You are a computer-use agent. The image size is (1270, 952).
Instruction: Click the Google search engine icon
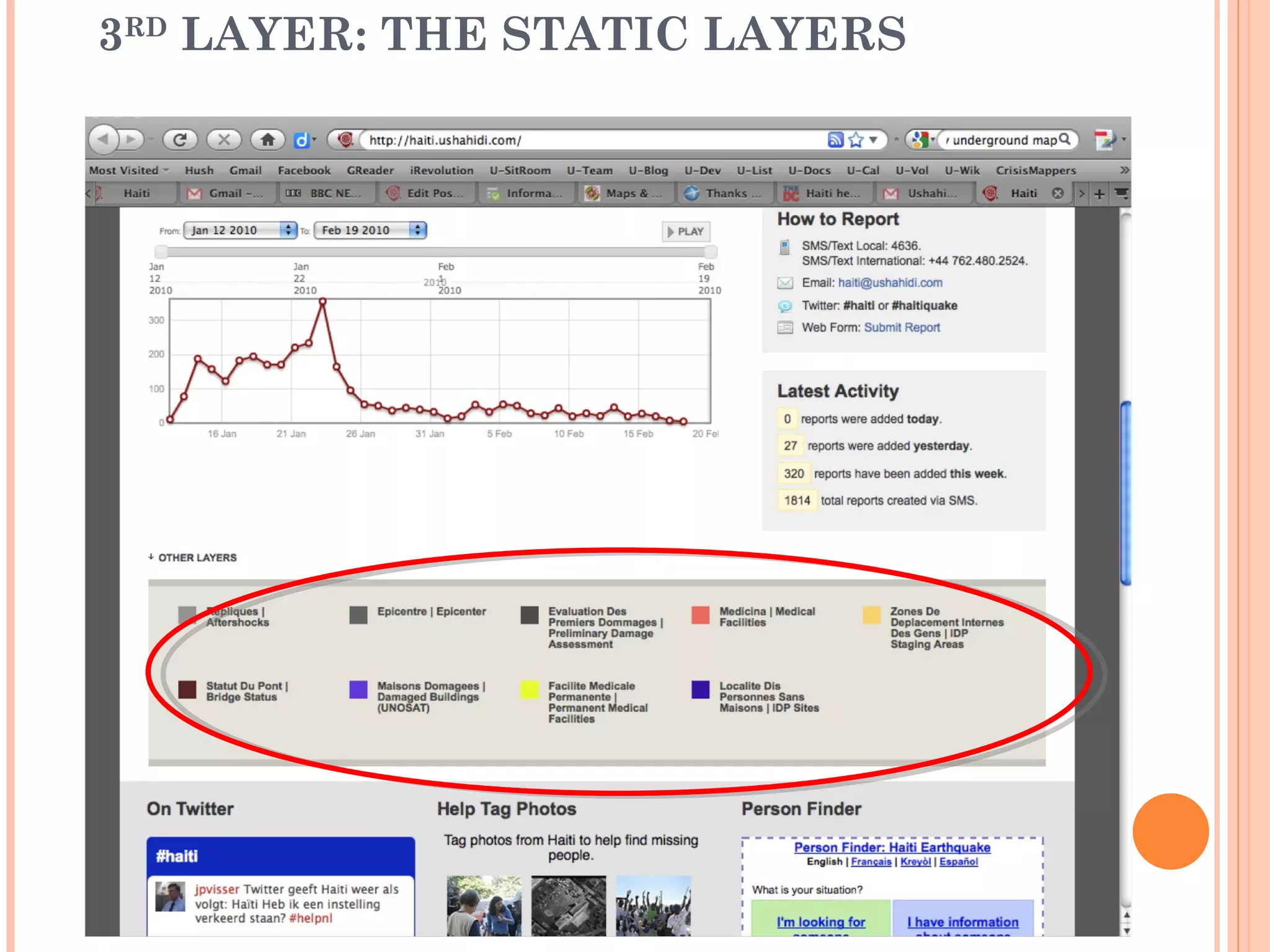920,139
